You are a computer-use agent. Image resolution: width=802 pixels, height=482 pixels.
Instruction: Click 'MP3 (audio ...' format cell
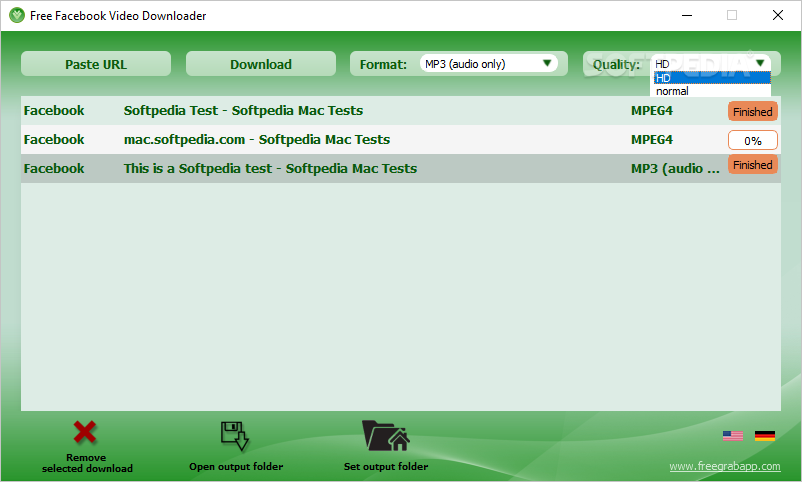coord(675,169)
